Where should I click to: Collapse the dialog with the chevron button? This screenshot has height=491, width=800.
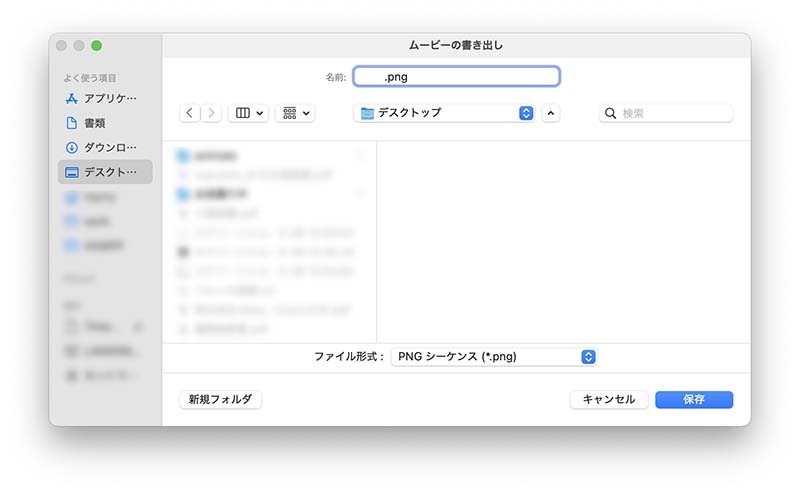[x=551, y=114]
